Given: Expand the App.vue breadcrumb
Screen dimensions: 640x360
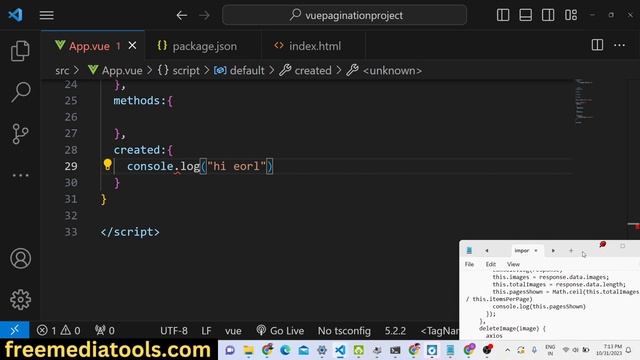Looking at the screenshot, I should pos(116,71).
